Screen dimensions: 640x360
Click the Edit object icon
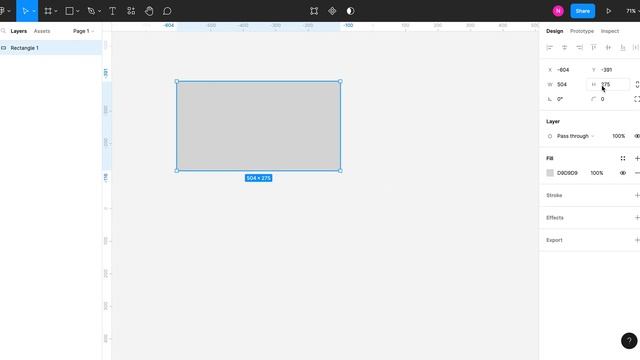314,11
